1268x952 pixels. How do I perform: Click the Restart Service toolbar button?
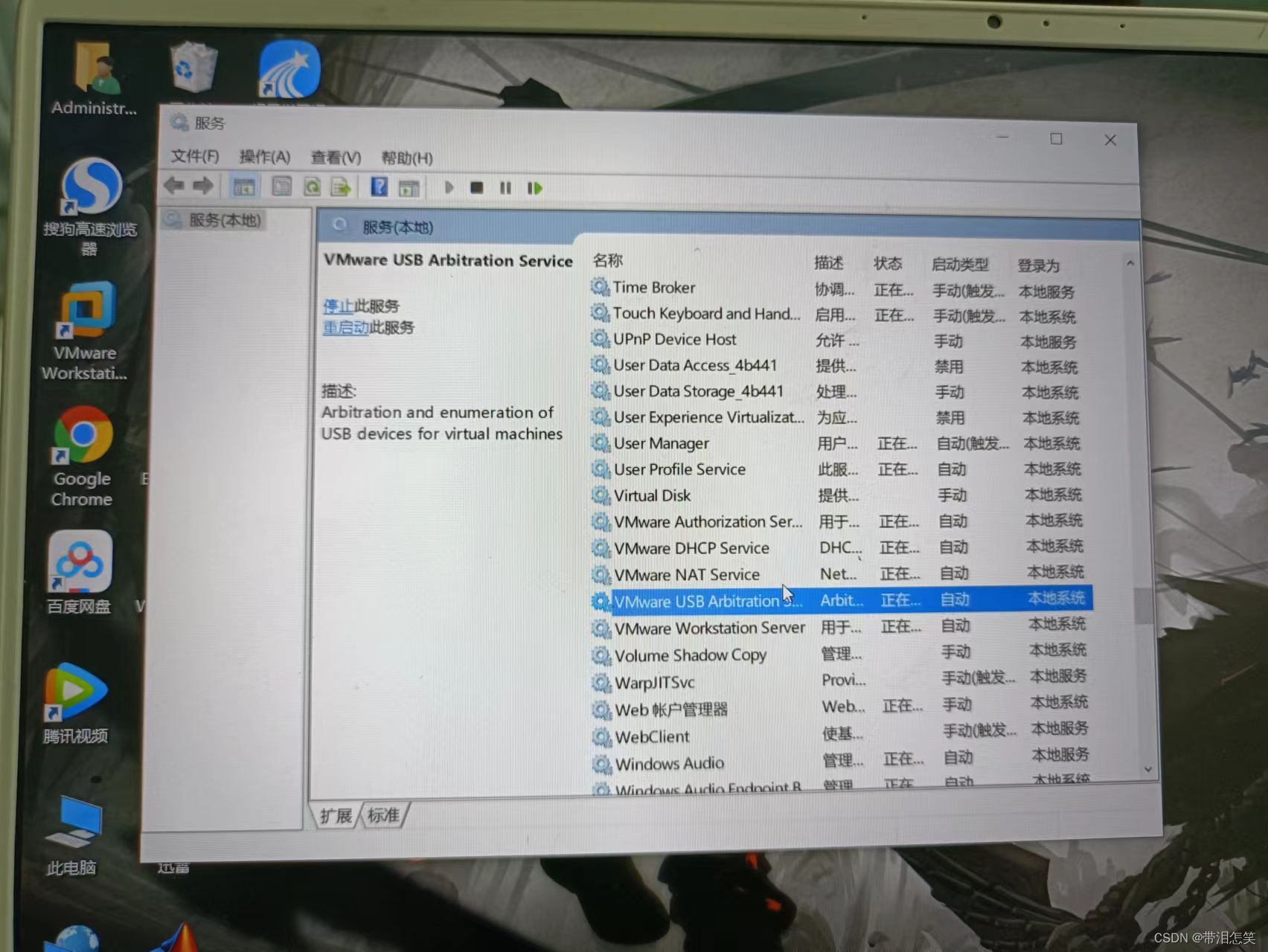534,188
